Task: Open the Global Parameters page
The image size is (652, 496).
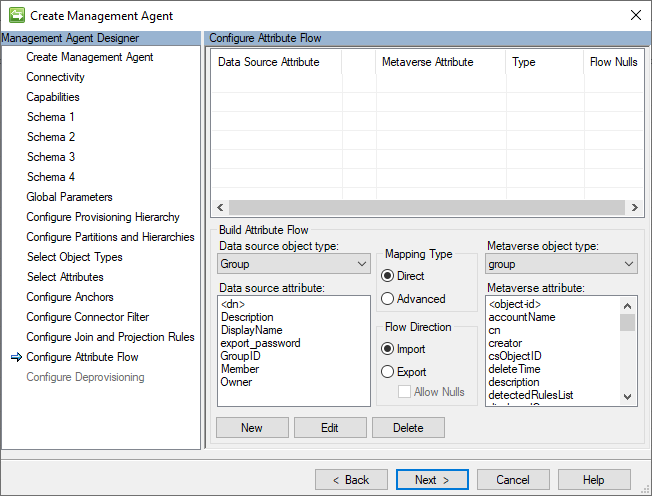Action: pyautogui.click(x=69, y=197)
